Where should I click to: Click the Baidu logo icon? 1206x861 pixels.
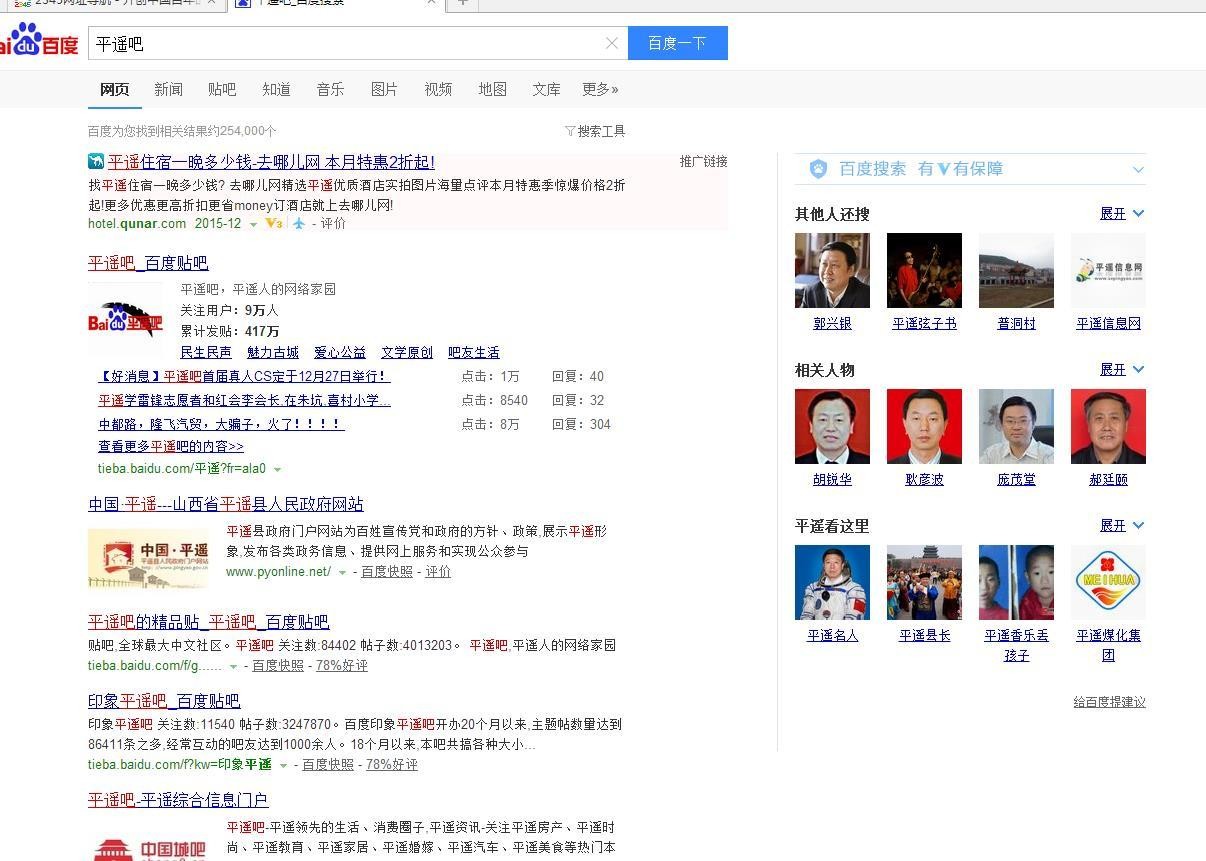pos(40,42)
